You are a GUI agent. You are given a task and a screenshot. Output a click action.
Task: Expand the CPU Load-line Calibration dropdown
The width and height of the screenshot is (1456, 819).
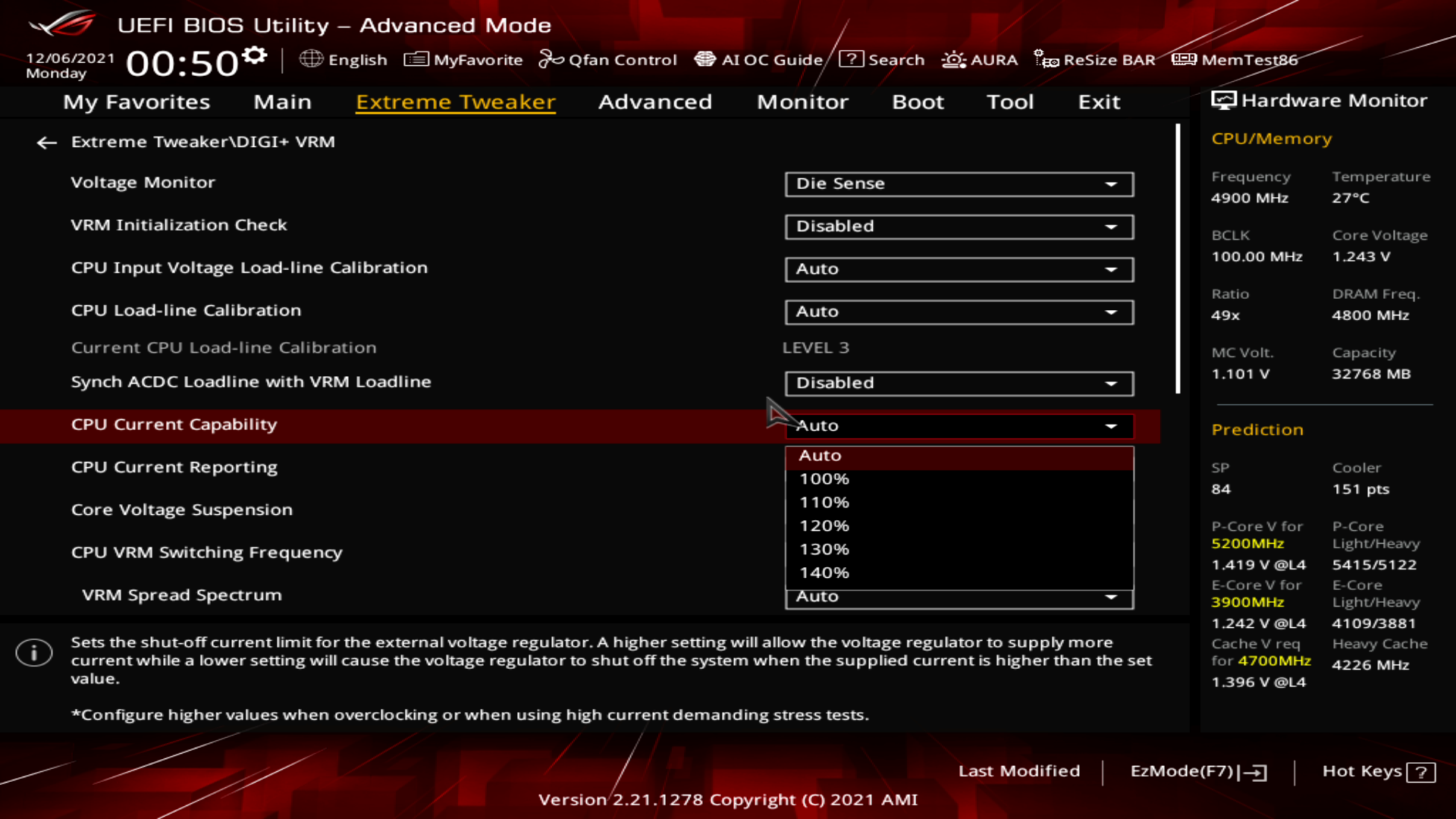point(959,312)
